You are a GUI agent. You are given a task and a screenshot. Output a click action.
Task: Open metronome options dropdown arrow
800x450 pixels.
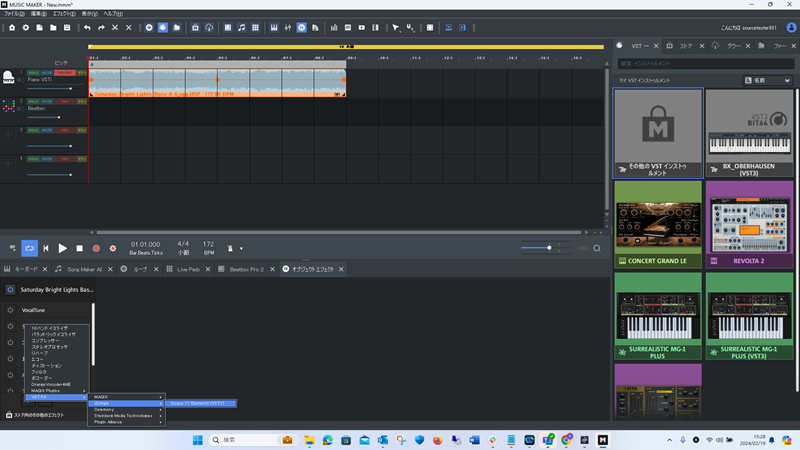click(x=241, y=248)
